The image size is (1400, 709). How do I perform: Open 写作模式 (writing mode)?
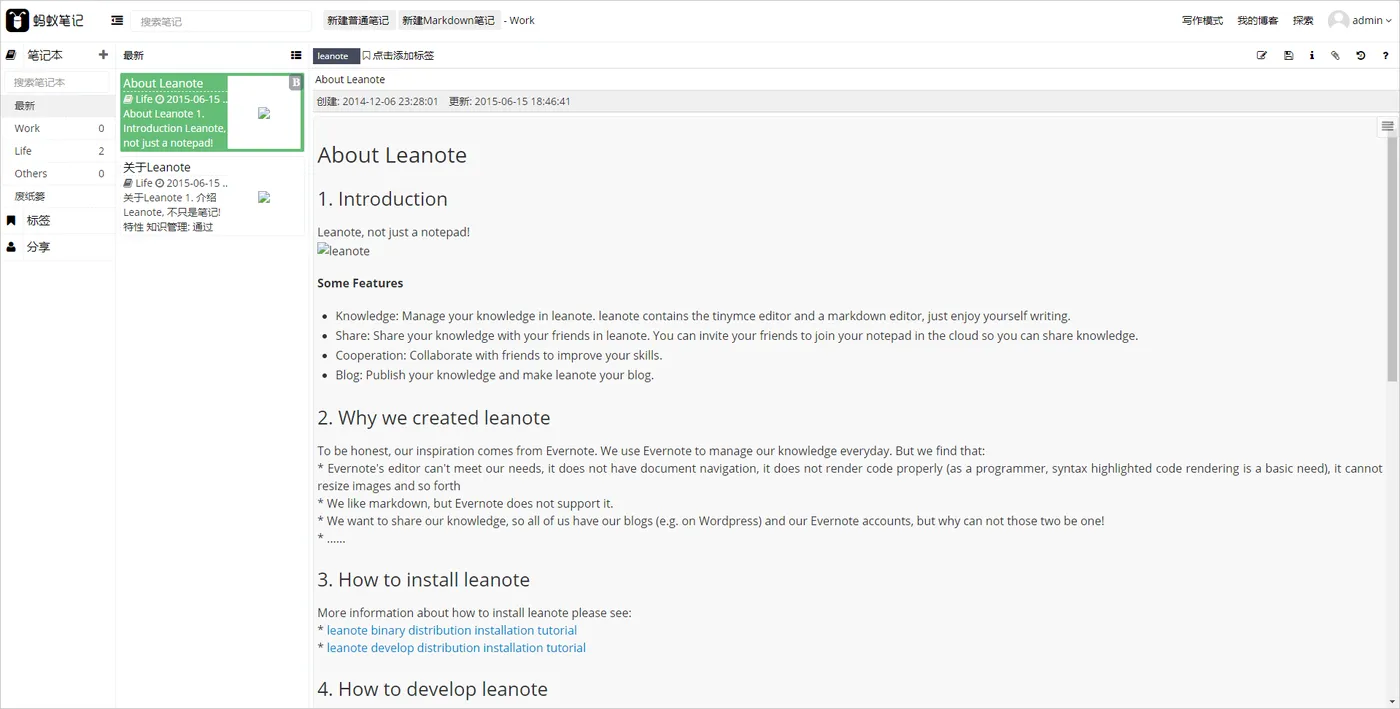click(1202, 20)
